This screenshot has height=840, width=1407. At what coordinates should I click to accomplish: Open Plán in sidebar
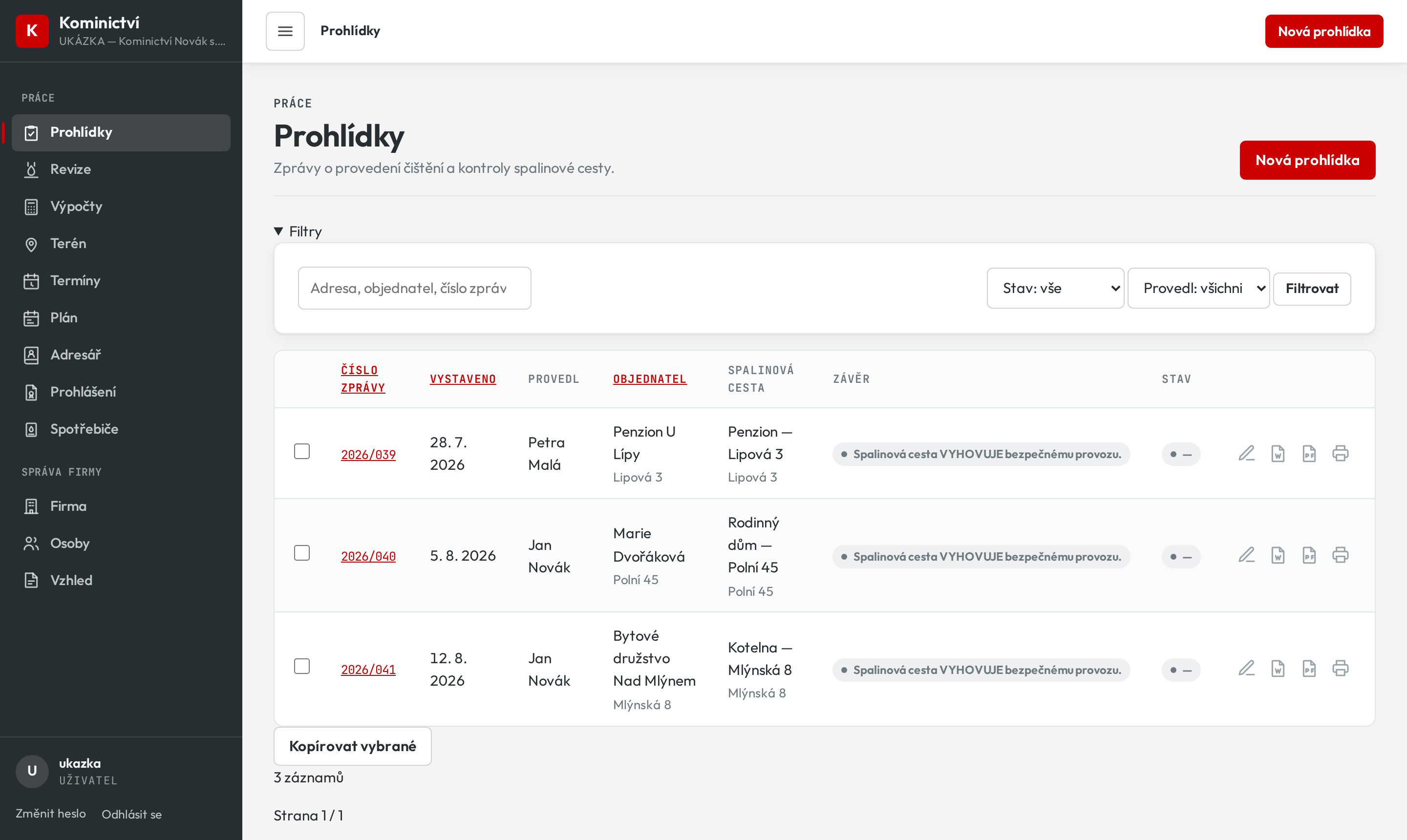click(121, 318)
